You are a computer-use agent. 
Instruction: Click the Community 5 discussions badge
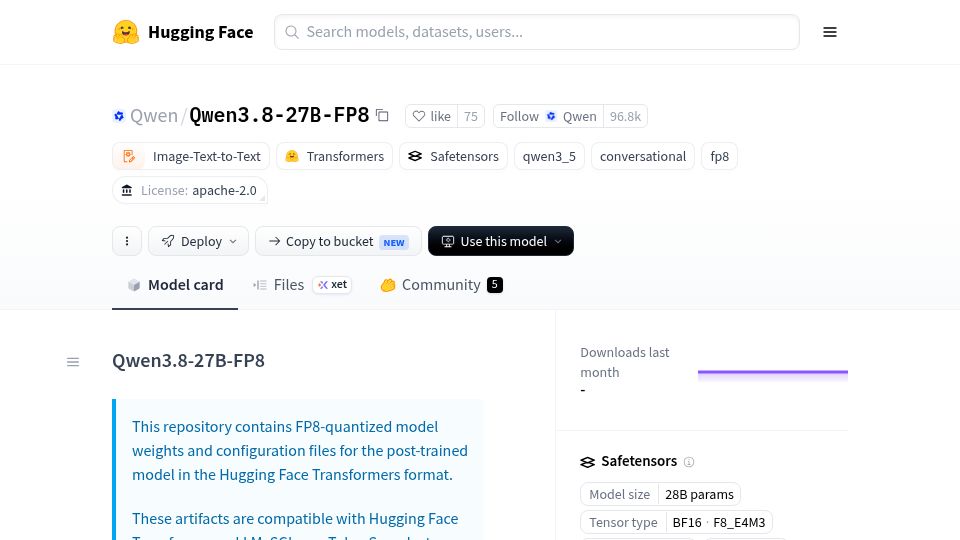tap(495, 285)
